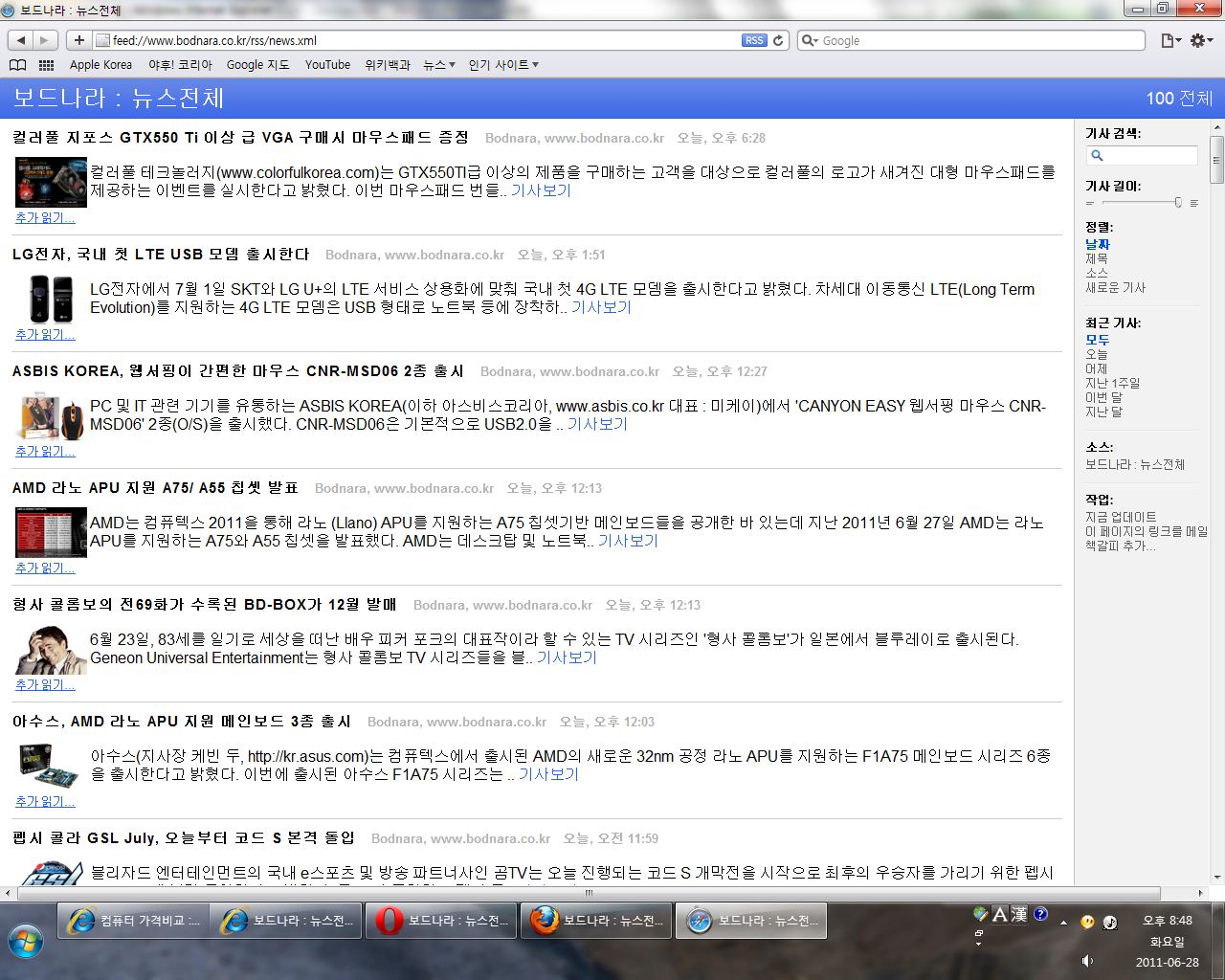Click the blue RSS badge in address bar
Screen dimensions: 1225x980
coord(754,40)
